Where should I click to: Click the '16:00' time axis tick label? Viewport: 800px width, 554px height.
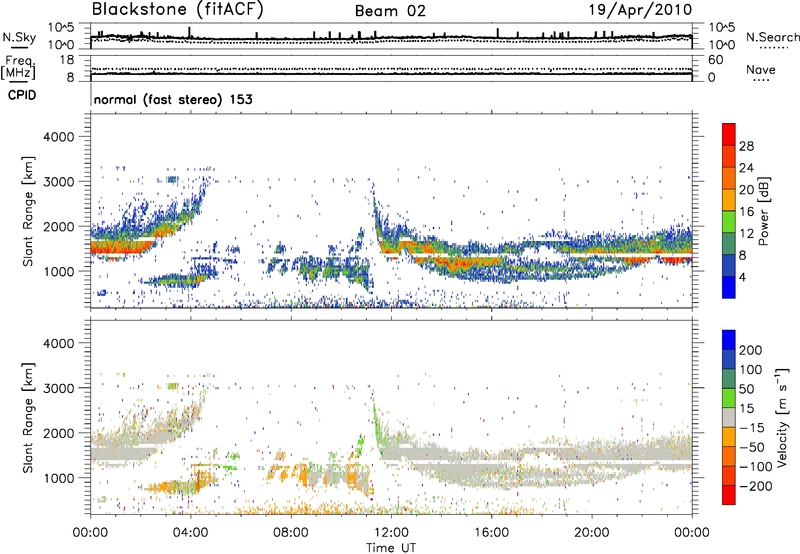point(491,533)
